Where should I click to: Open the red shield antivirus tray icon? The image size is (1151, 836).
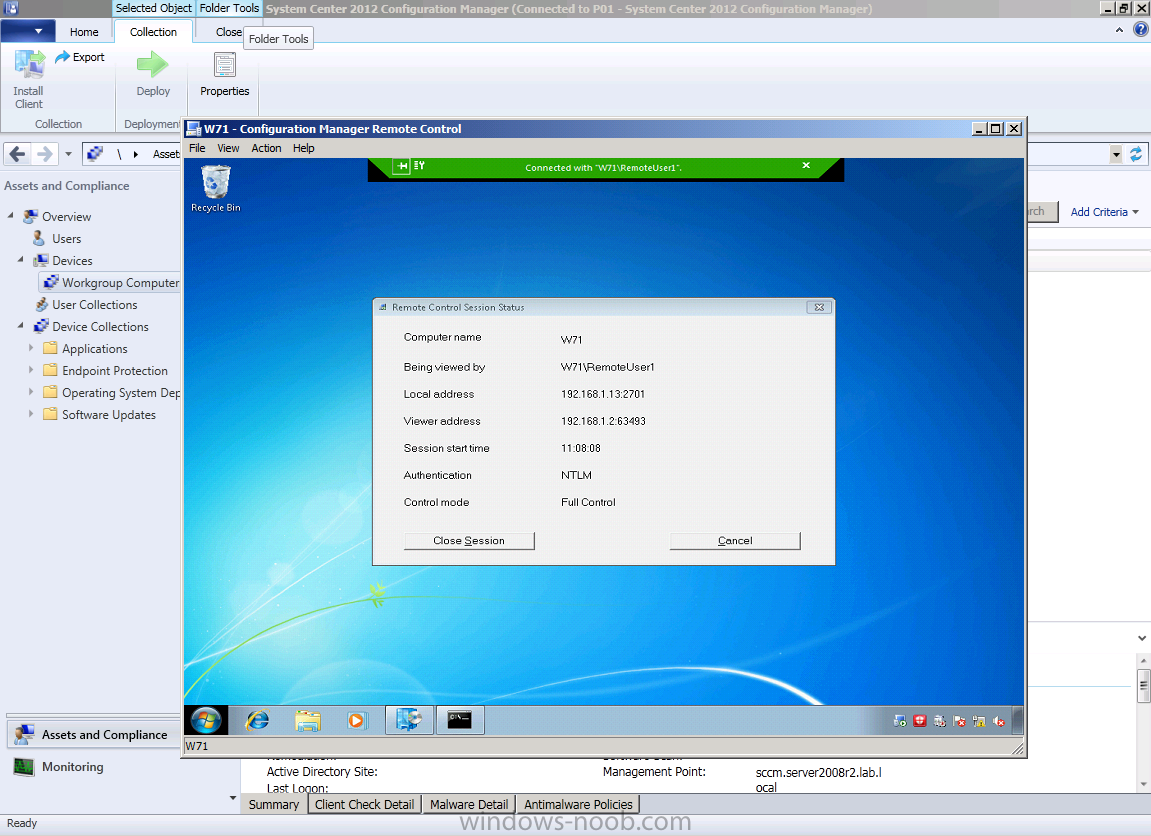tap(920, 721)
